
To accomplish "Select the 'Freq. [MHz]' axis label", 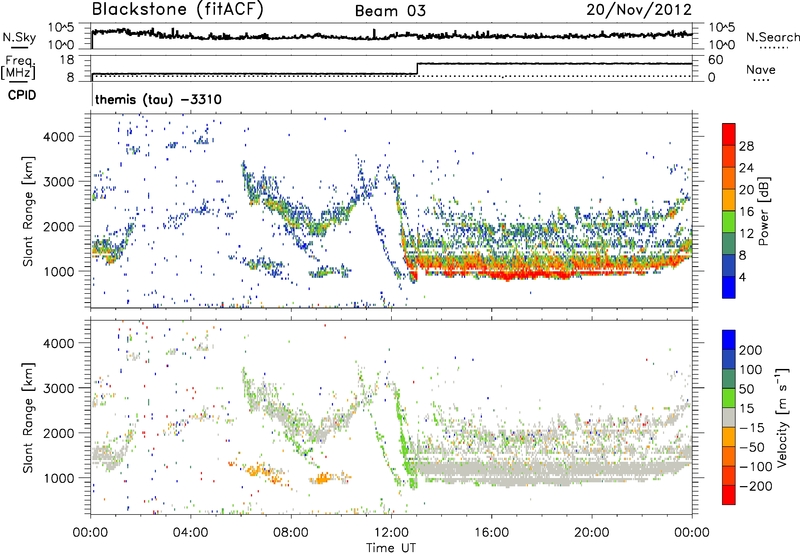I will (19, 67).
